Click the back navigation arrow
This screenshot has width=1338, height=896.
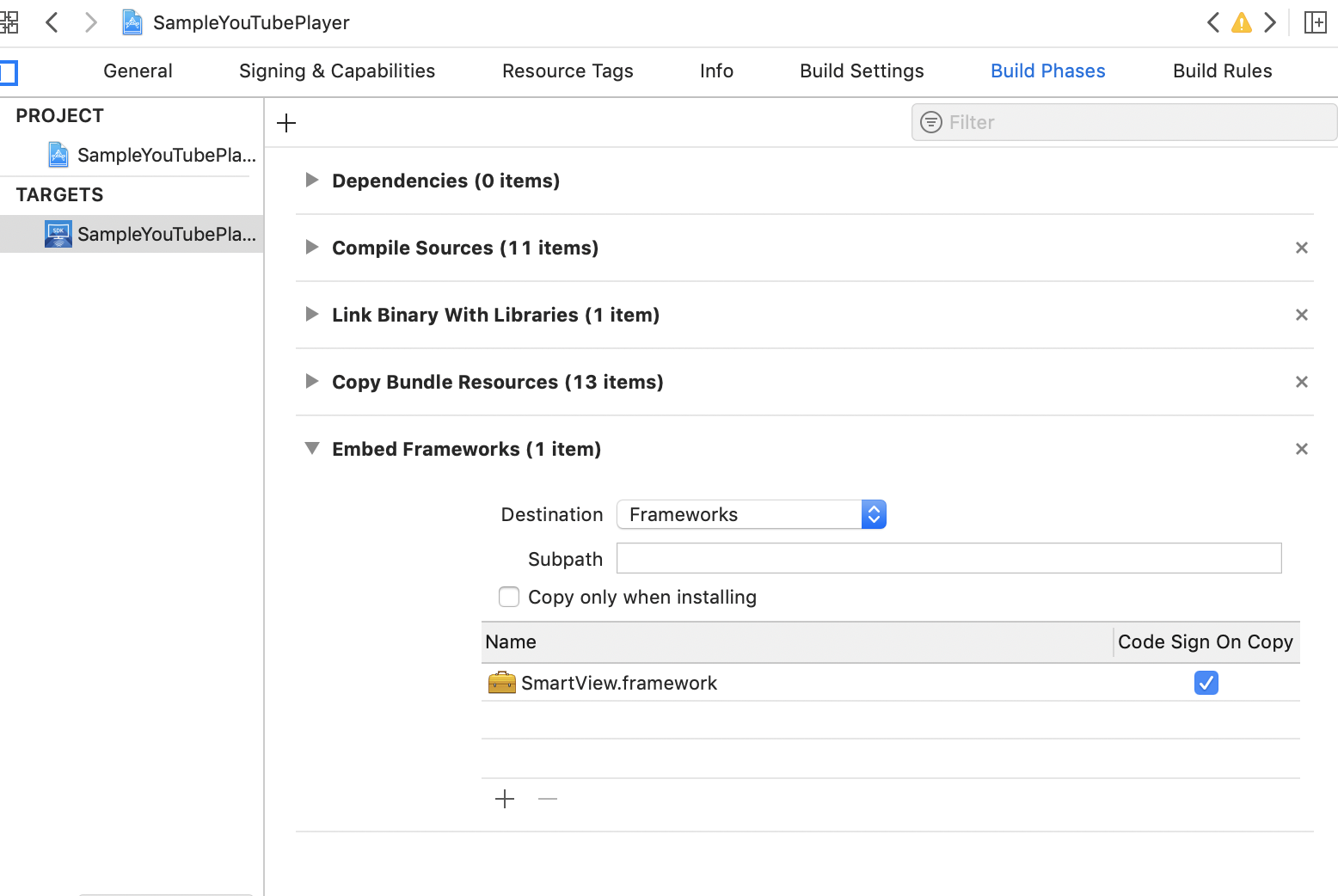tap(51, 22)
